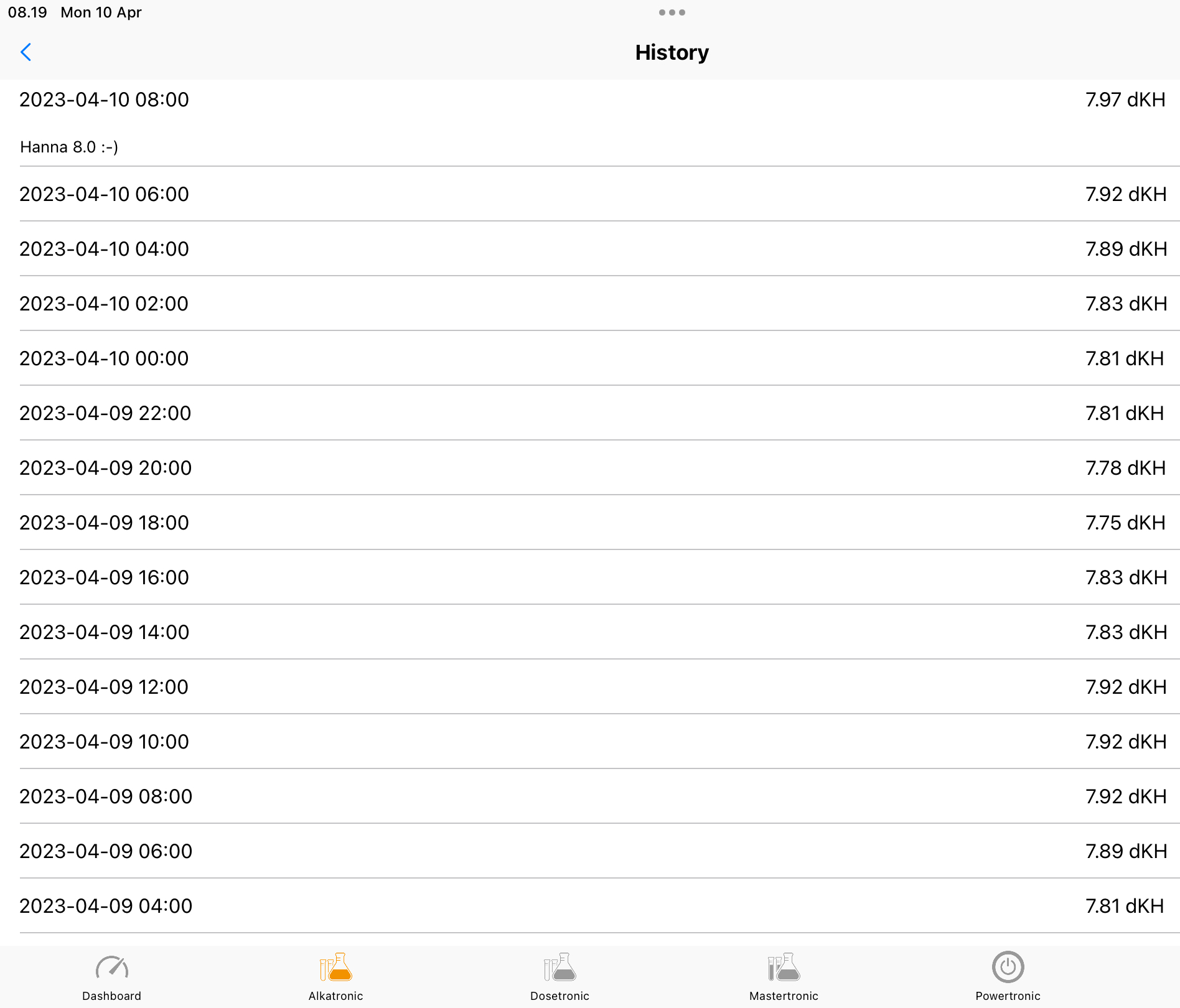Tap the 2023-04-09 04:00 entry
This screenshot has width=1180, height=1008.
106,906
